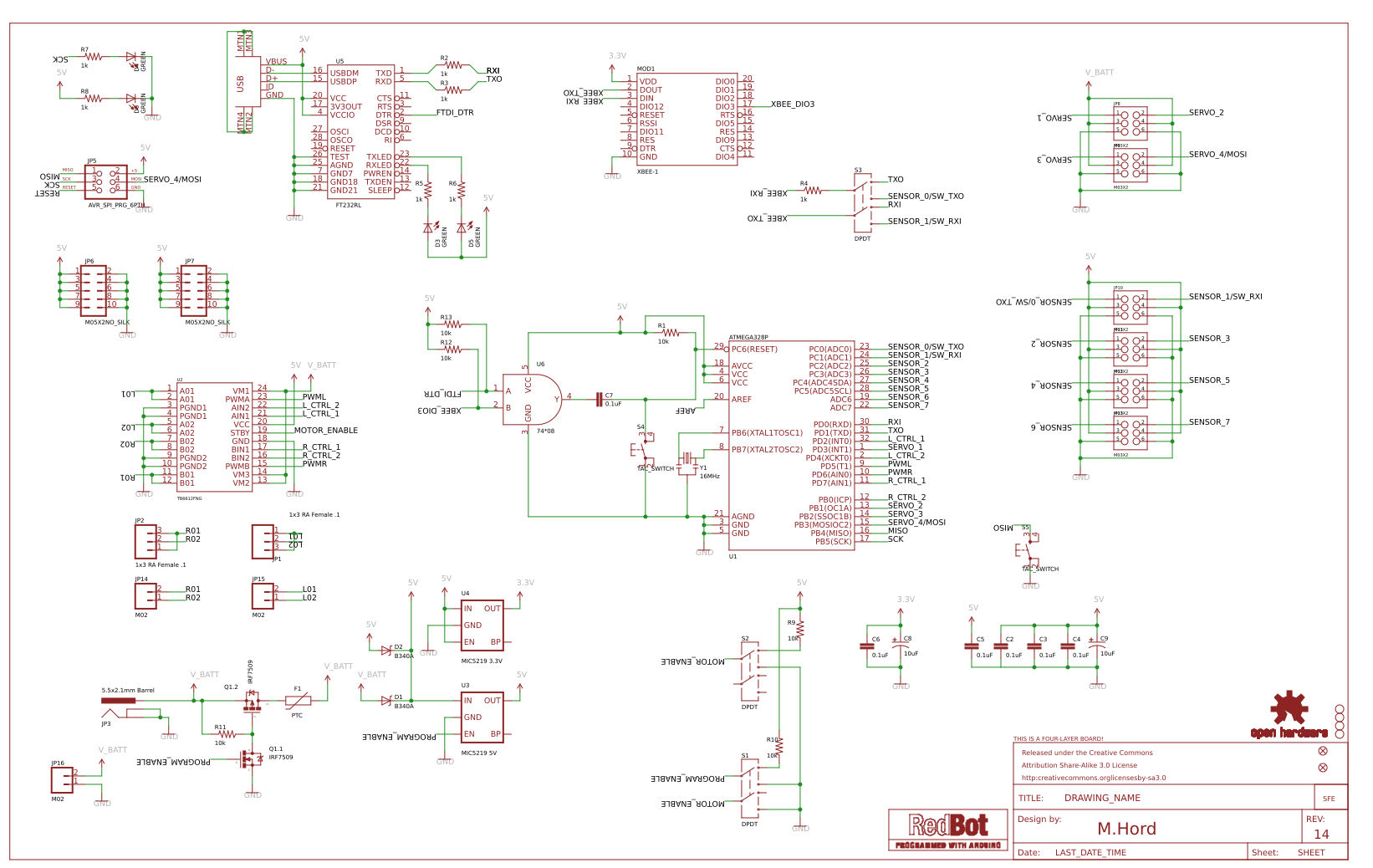
Task: Select the MIC5219 3.3V regulator U4
Action: [x=483, y=623]
